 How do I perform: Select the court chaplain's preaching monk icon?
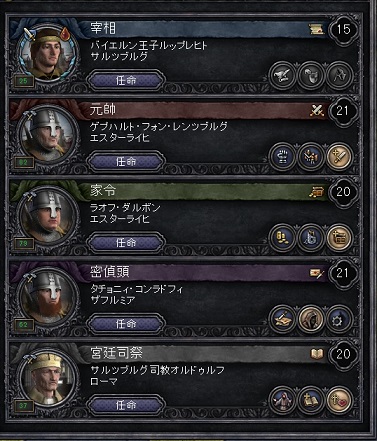pyautogui.click(x=282, y=400)
